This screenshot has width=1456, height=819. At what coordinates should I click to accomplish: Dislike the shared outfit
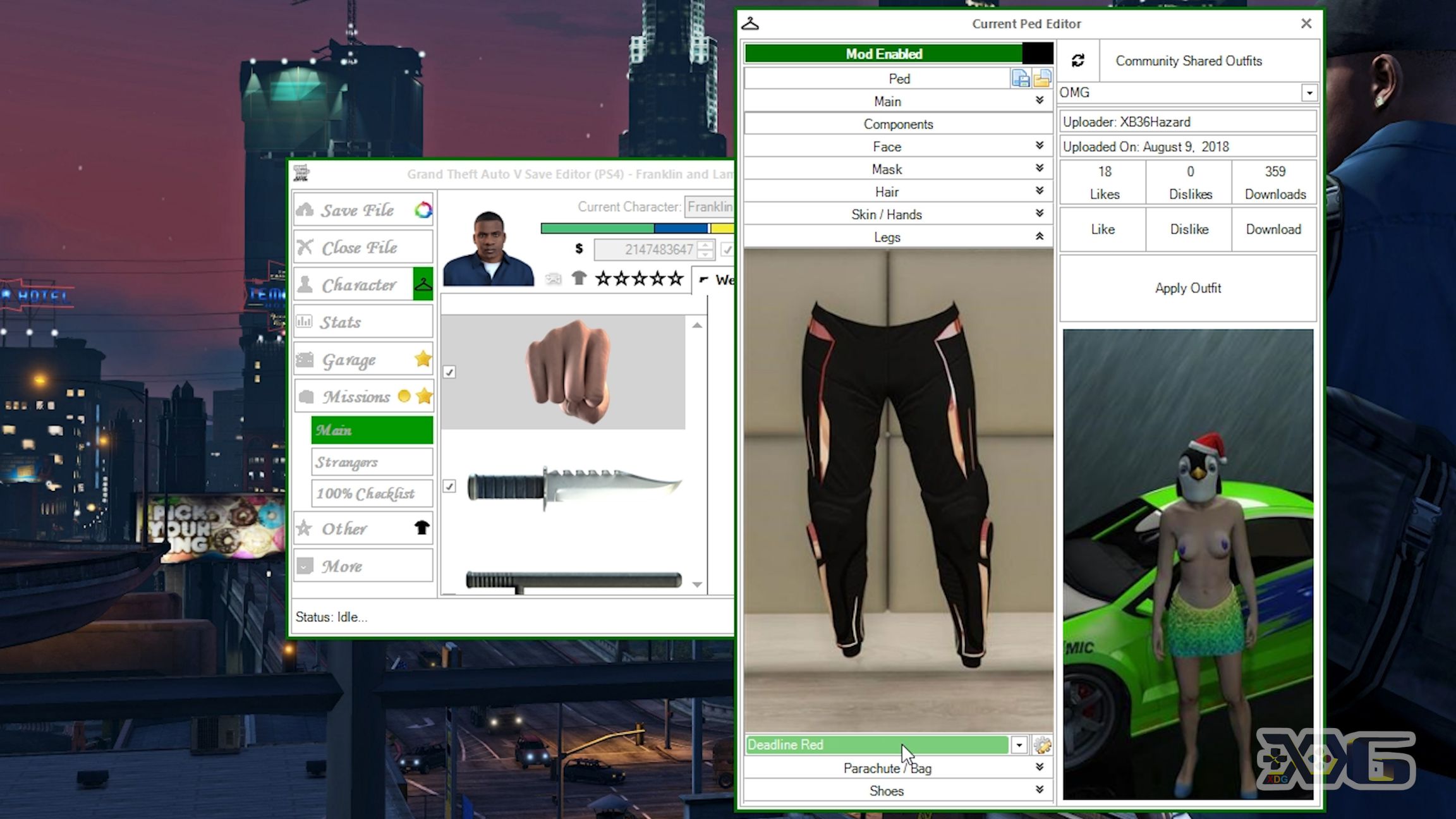[x=1189, y=229]
